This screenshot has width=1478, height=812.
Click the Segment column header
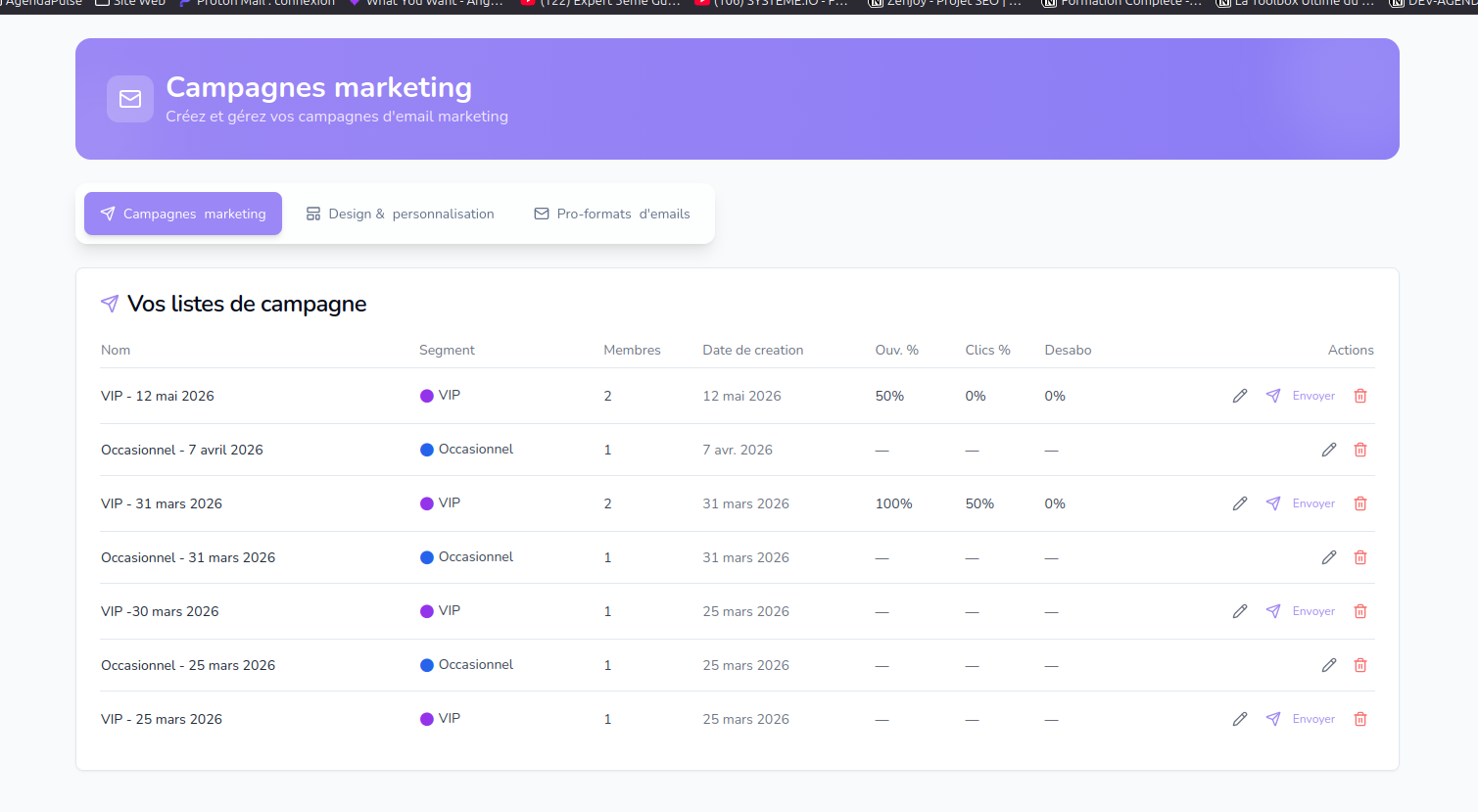click(447, 350)
